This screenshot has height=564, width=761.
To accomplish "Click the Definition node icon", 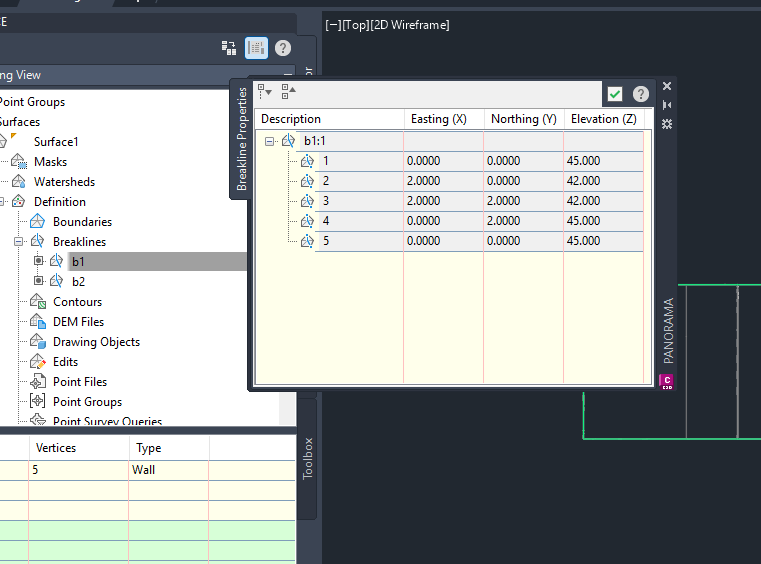I will point(18,201).
